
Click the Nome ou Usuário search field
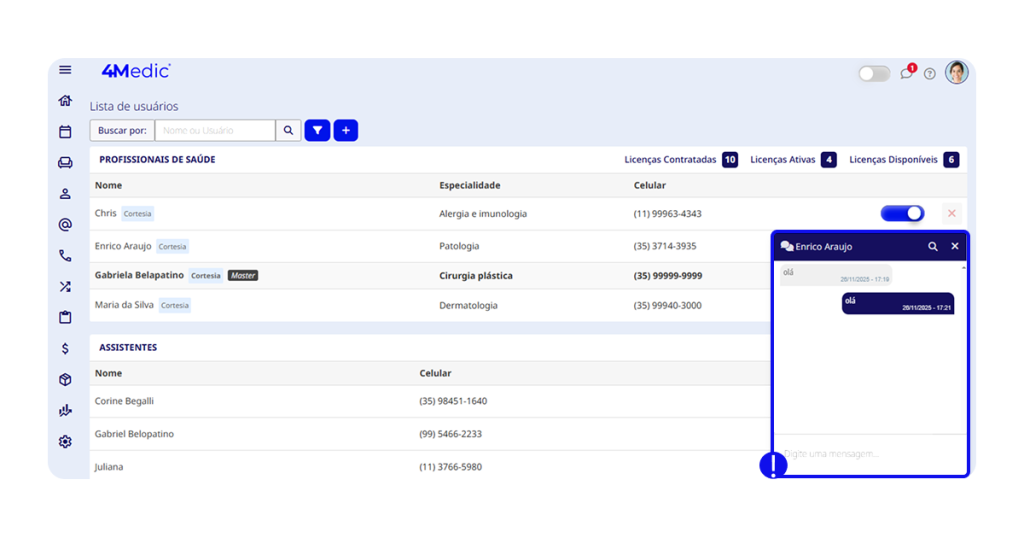214,130
